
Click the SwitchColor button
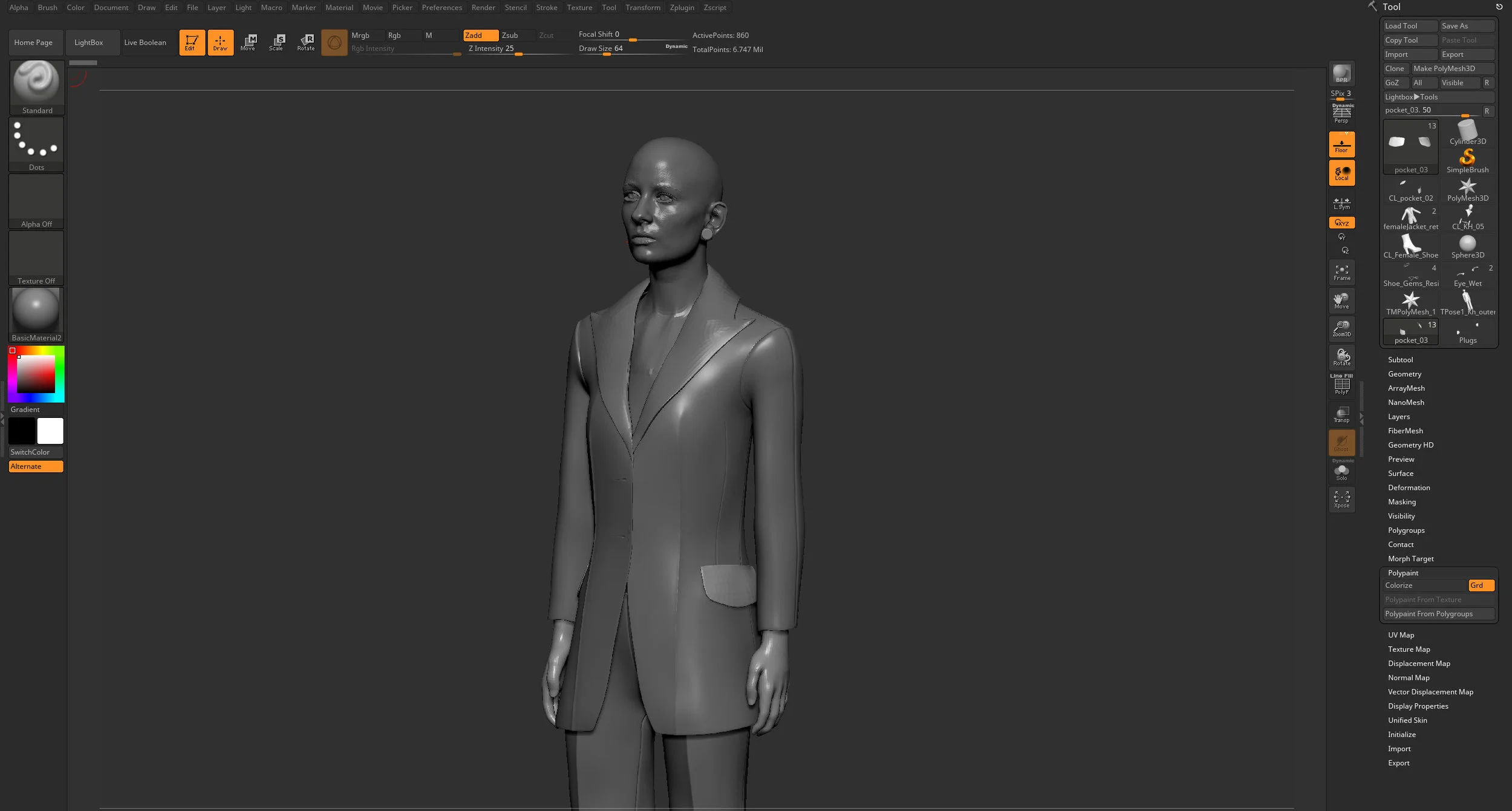coord(36,452)
